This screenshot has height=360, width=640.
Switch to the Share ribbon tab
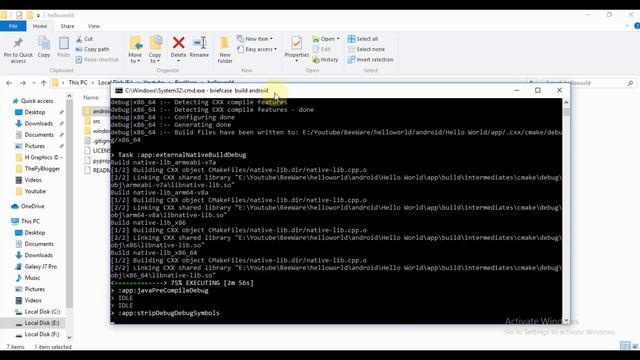(x=67, y=26)
